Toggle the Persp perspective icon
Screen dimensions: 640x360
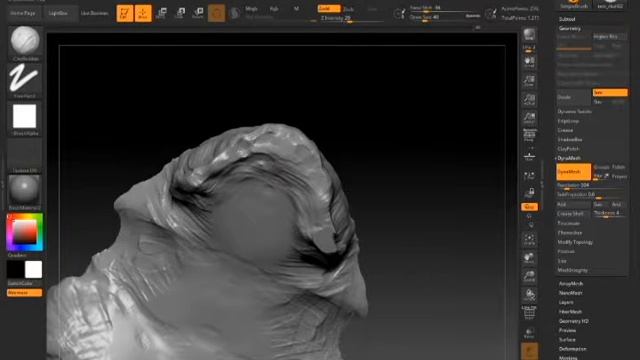529,136
